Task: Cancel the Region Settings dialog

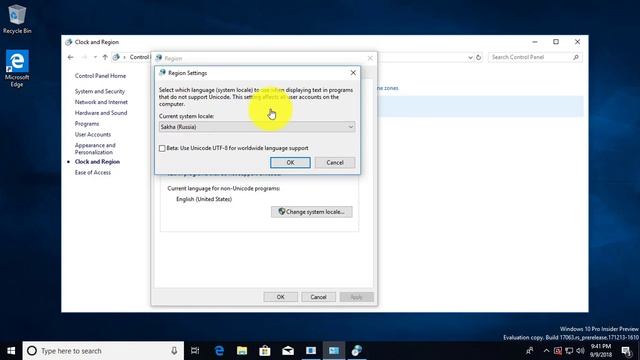Action: tap(335, 162)
